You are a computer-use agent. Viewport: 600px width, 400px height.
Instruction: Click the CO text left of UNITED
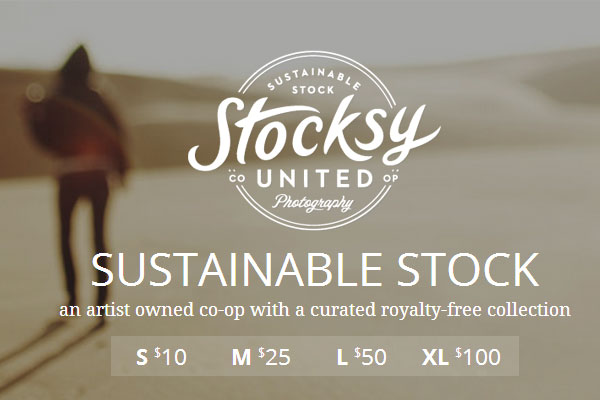tap(238, 180)
